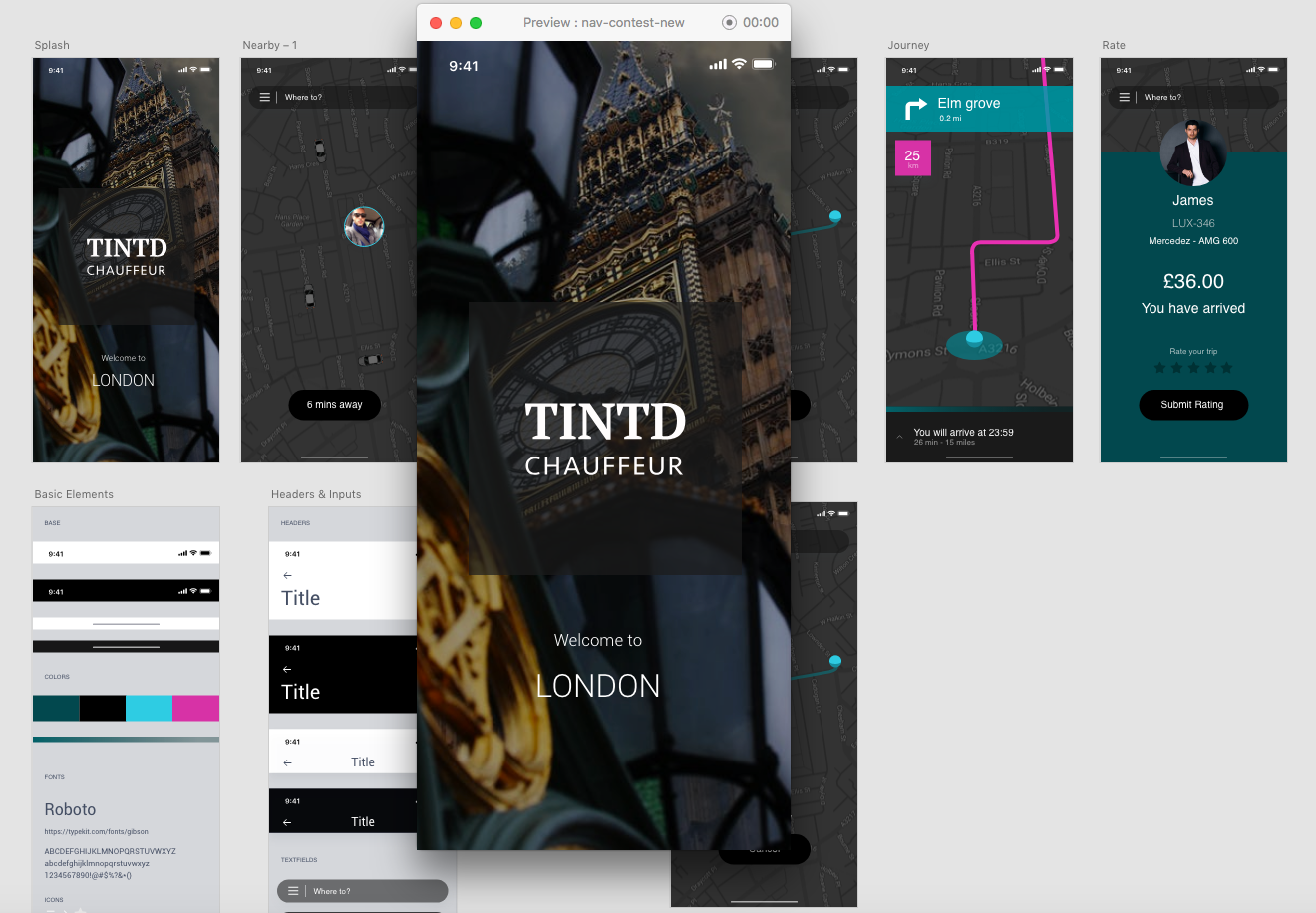Click the back arrow in the black small Title header
Viewport: 1316px width, 913px height.
[x=287, y=822]
